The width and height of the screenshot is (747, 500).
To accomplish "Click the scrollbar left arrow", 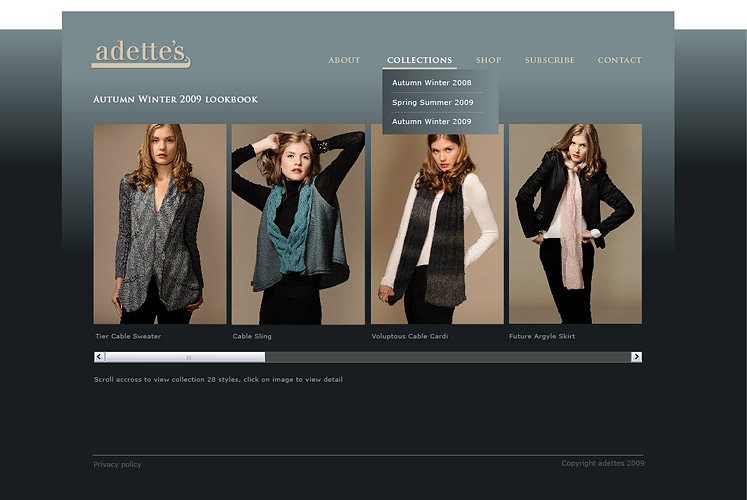I will [99, 357].
